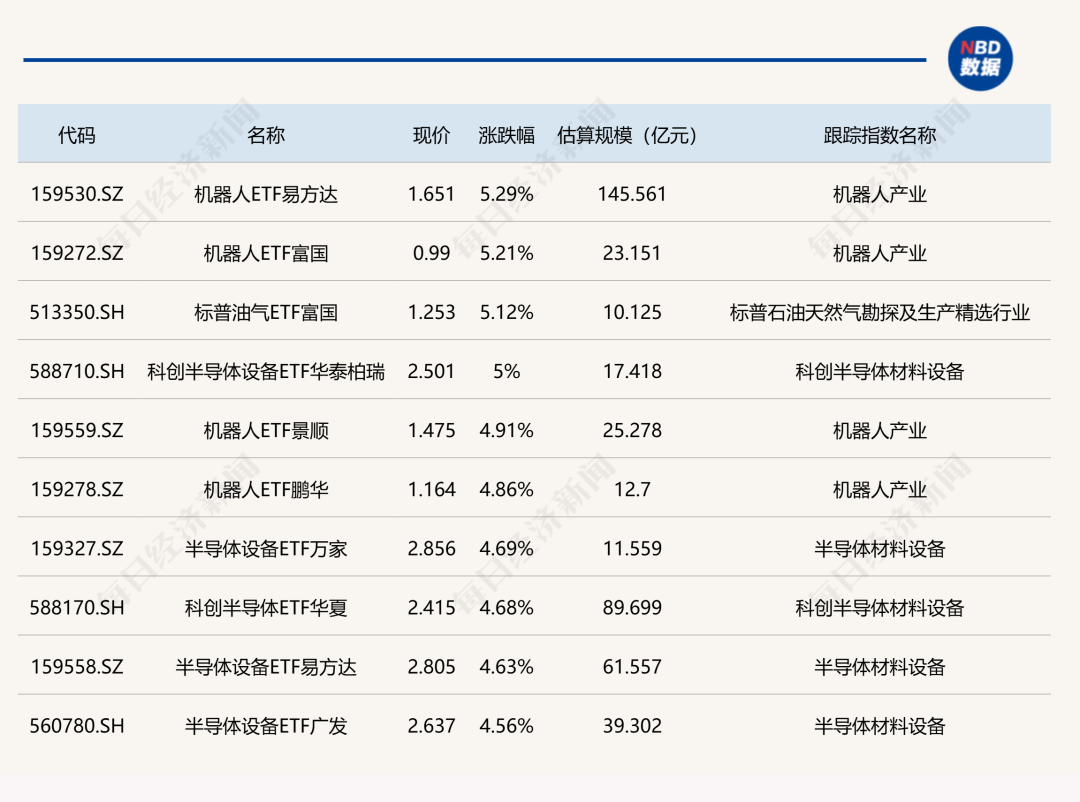This screenshot has width=1080, height=802.
Task: Click name 机器人ETF鹏华
Action: [x=266, y=490]
